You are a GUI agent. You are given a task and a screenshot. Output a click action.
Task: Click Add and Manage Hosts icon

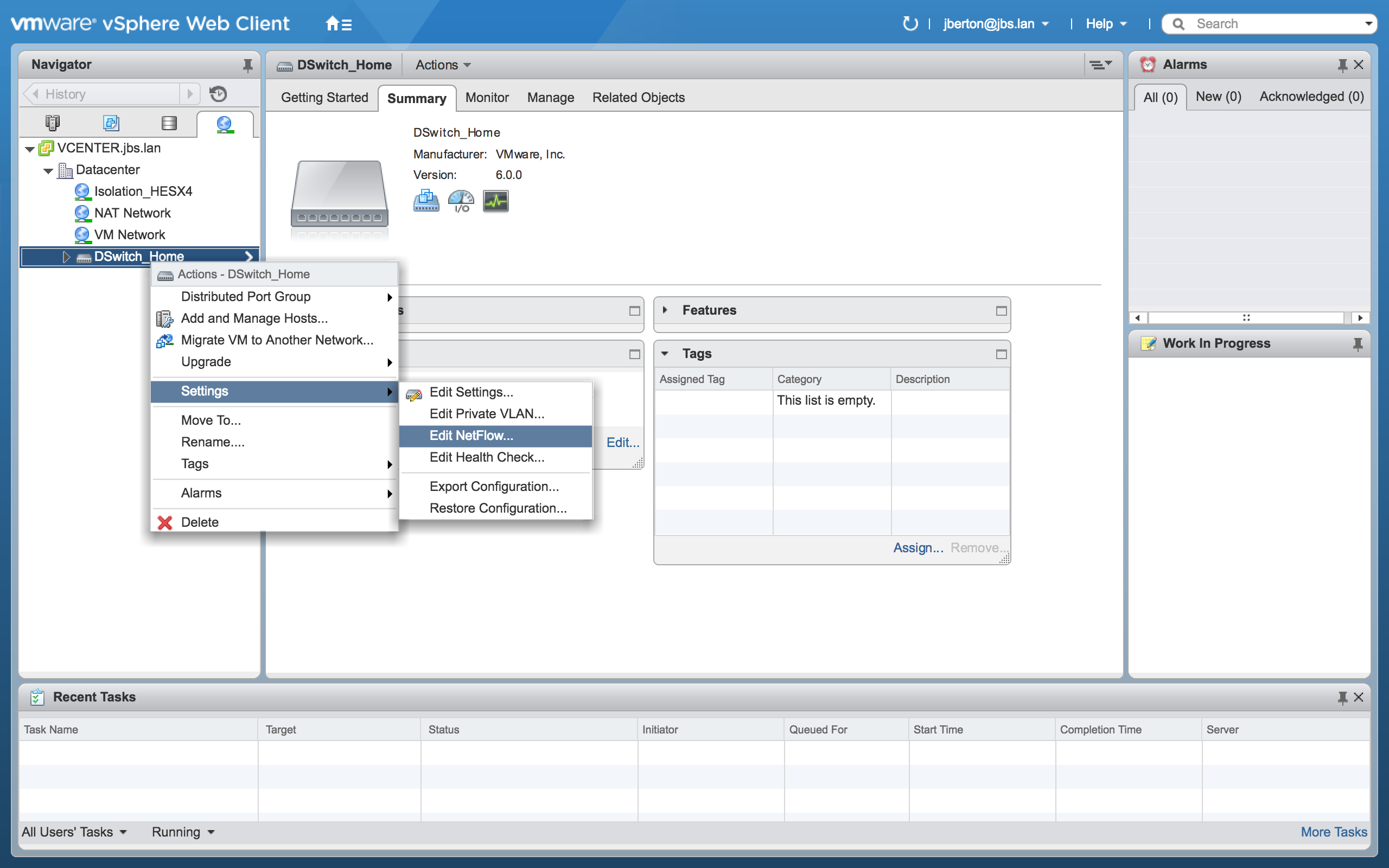pos(164,318)
